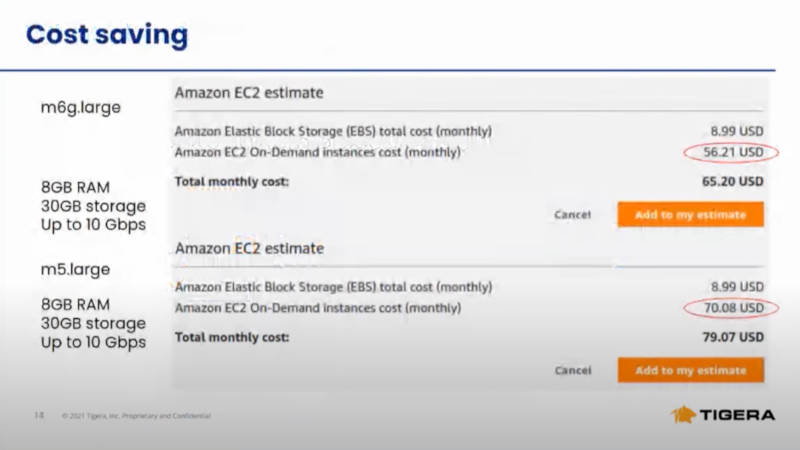
Task: Click the 79.07 USD total monthly cost
Action: coord(733,337)
